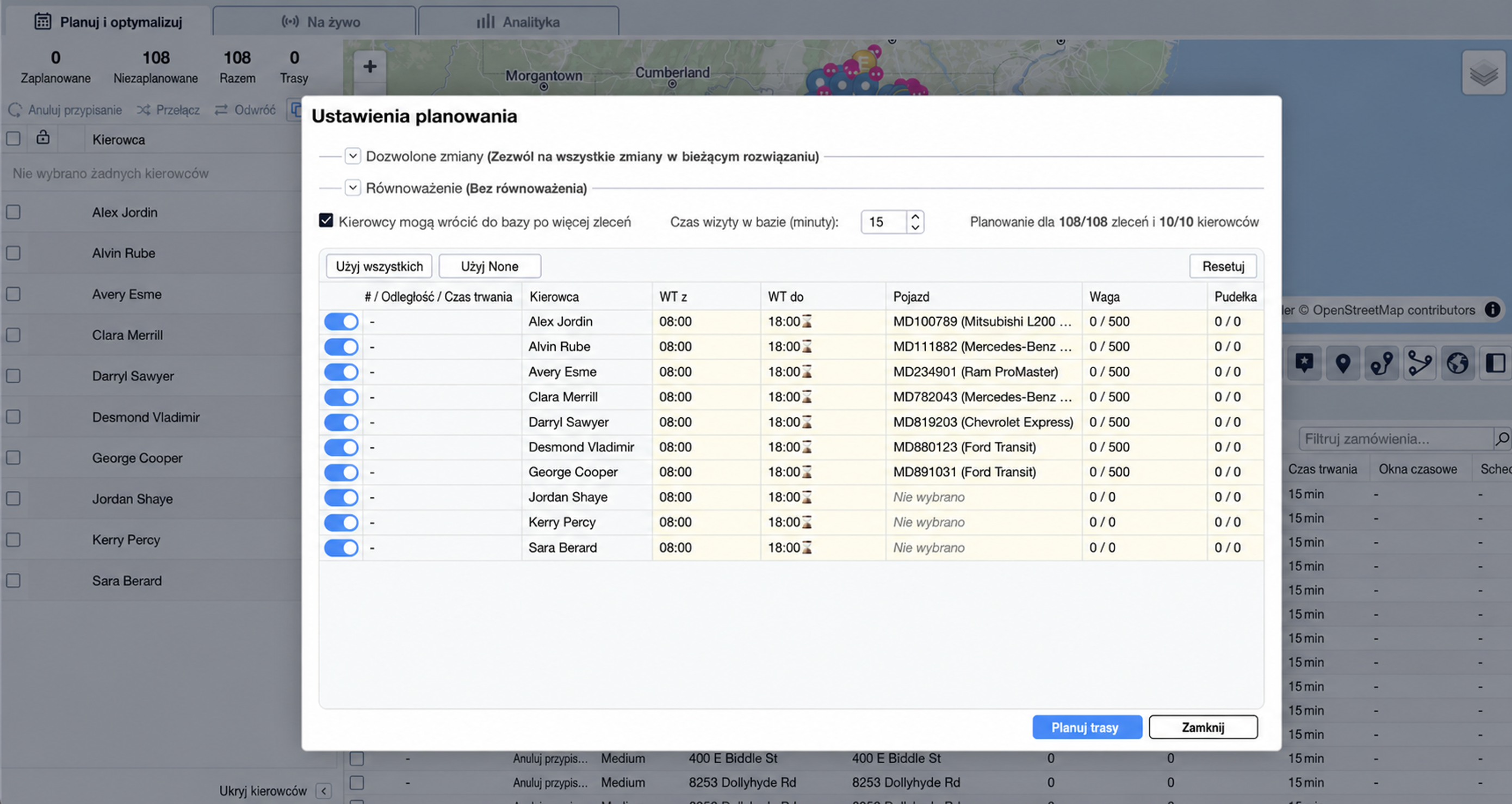This screenshot has width=1512, height=804.
Task: Toggle off Desmond Vladimir in planning table
Action: tap(341, 447)
